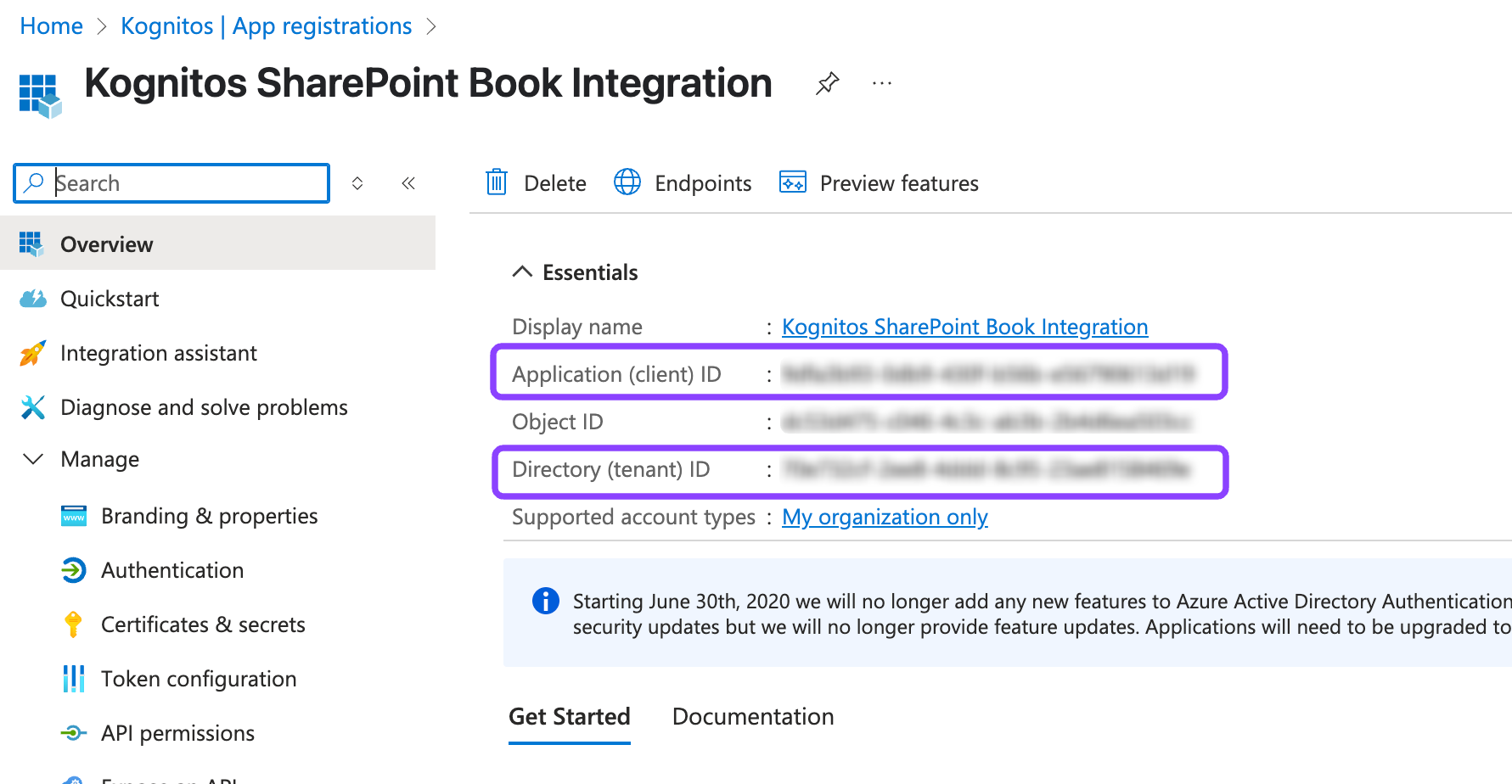This screenshot has height=784, width=1512.
Task: Pin the app registration page
Action: pos(827,83)
